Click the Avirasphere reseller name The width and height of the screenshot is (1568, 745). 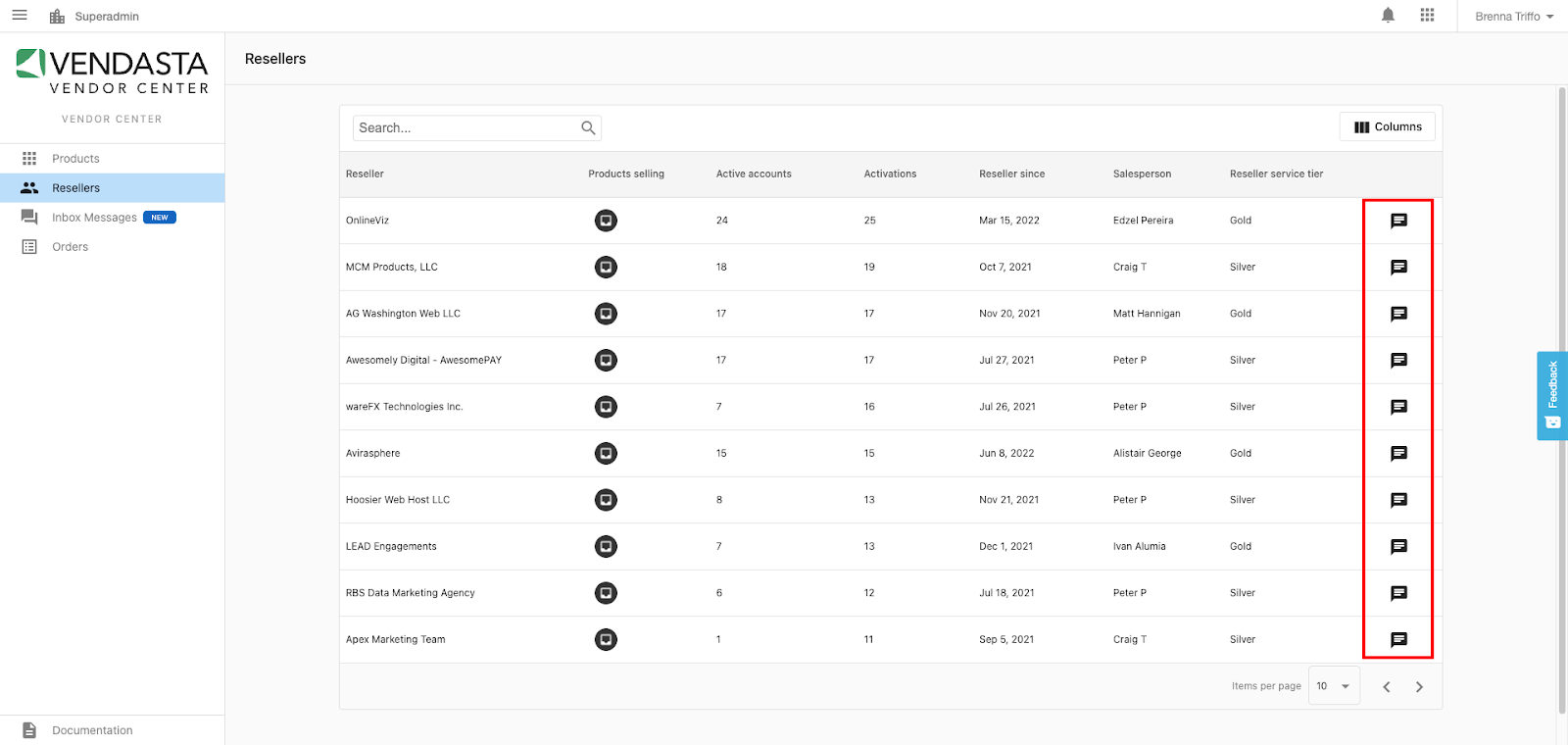click(372, 453)
